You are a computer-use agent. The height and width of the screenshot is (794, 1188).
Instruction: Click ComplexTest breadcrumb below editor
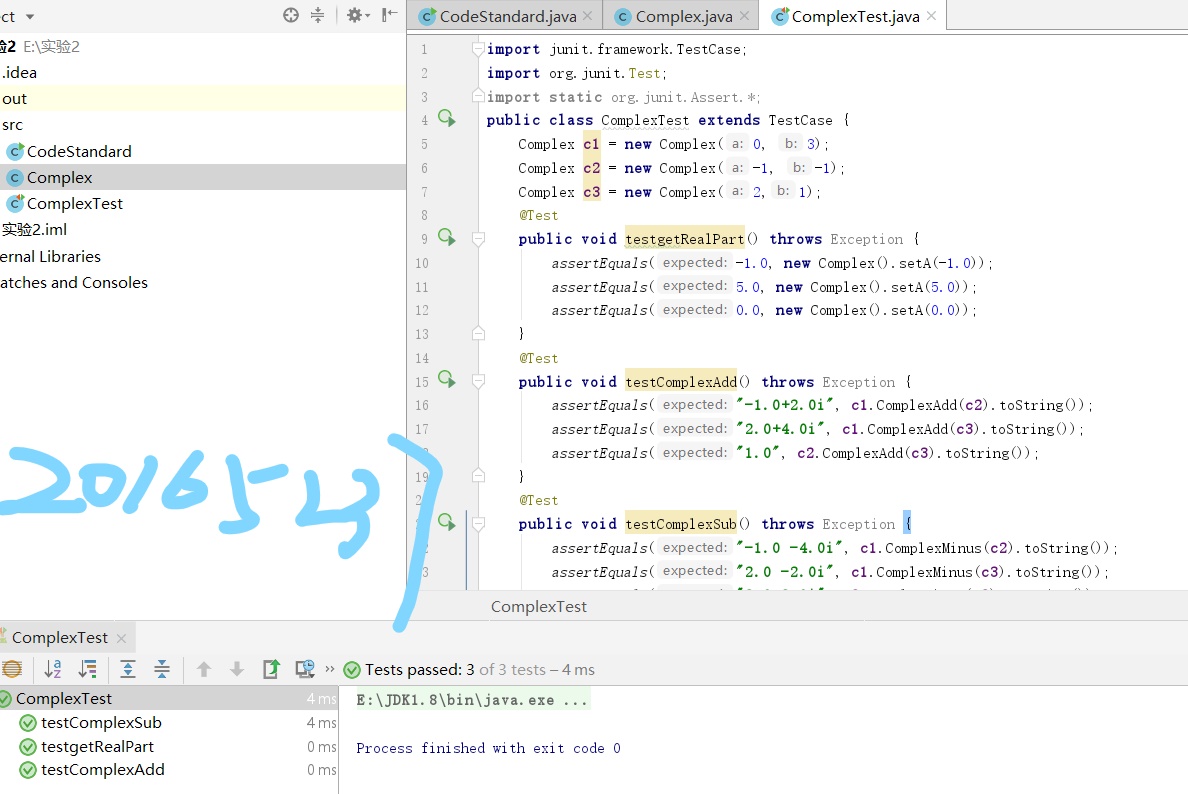(x=539, y=607)
